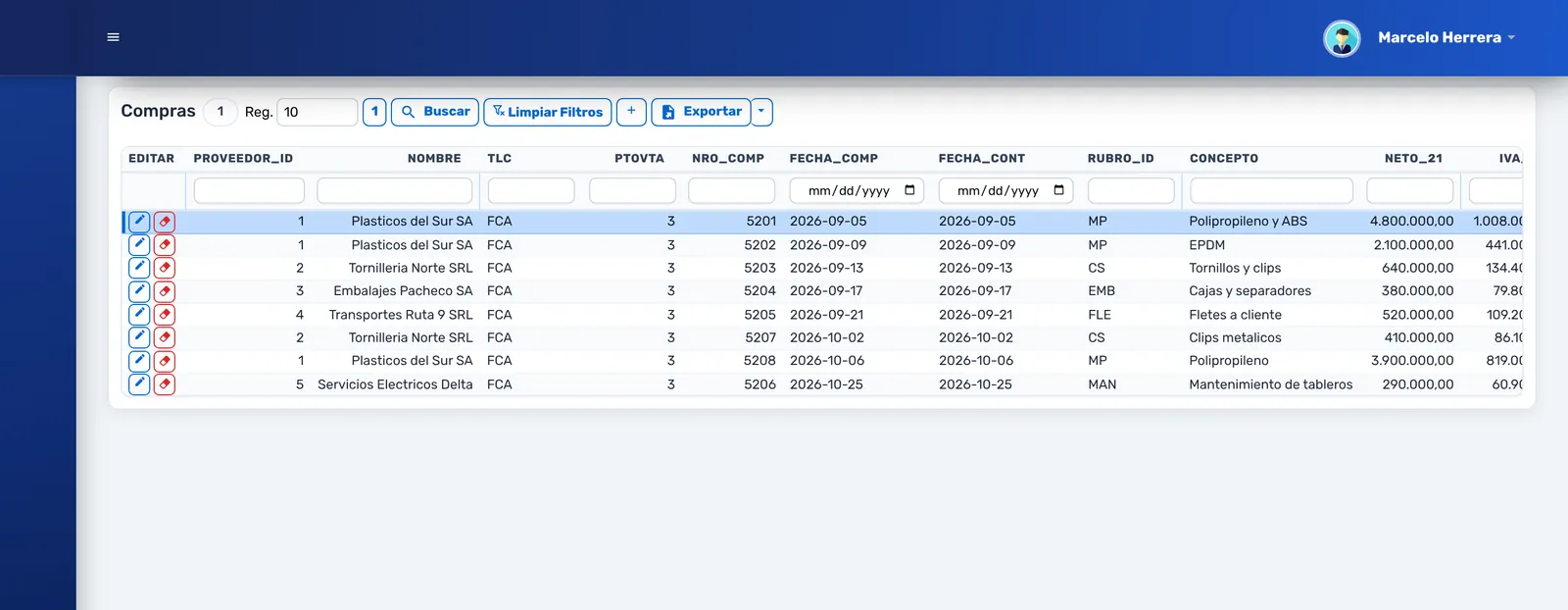Clear filters with Limpiar Filtros
Viewport: 1568px width, 610px height.
click(x=548, y=112)
